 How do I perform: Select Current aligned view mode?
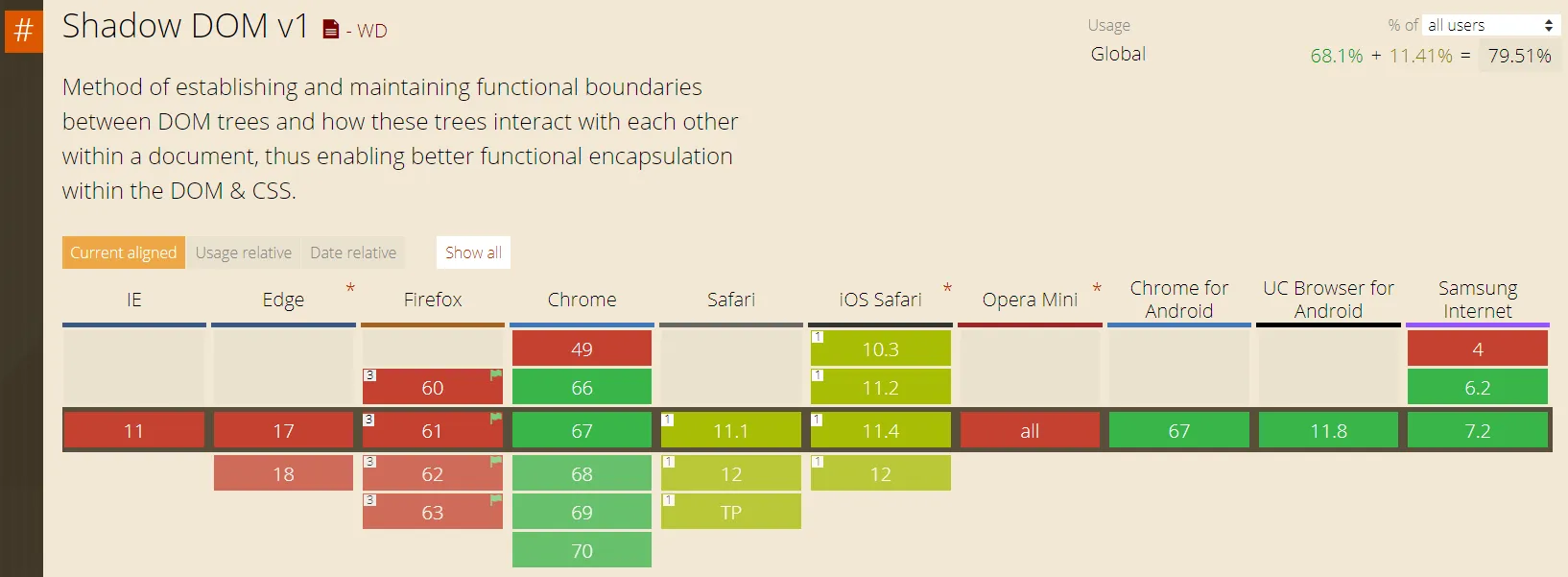pyautogui.click(x=123, y=252)
